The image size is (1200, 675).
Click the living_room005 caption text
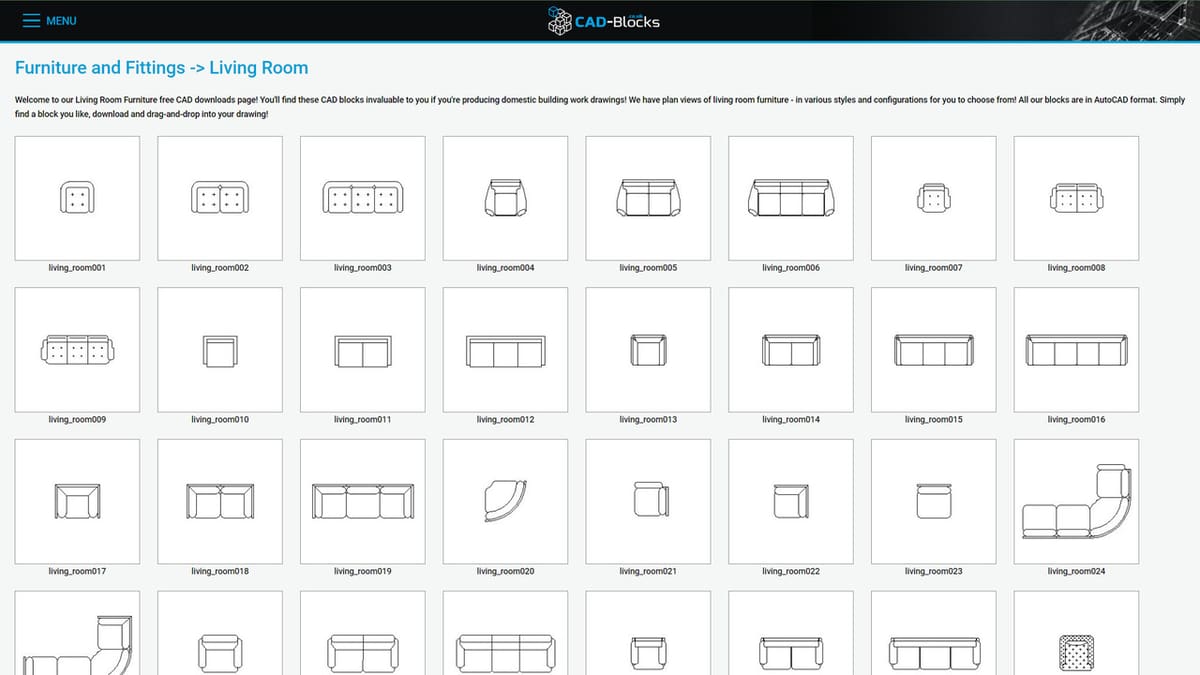[x=648, y=268]
